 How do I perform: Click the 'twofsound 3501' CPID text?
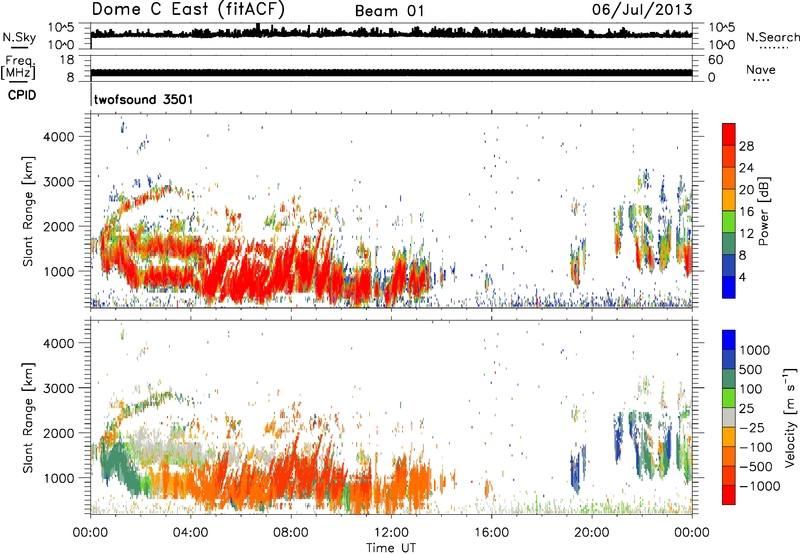click(x=143, y=99)
